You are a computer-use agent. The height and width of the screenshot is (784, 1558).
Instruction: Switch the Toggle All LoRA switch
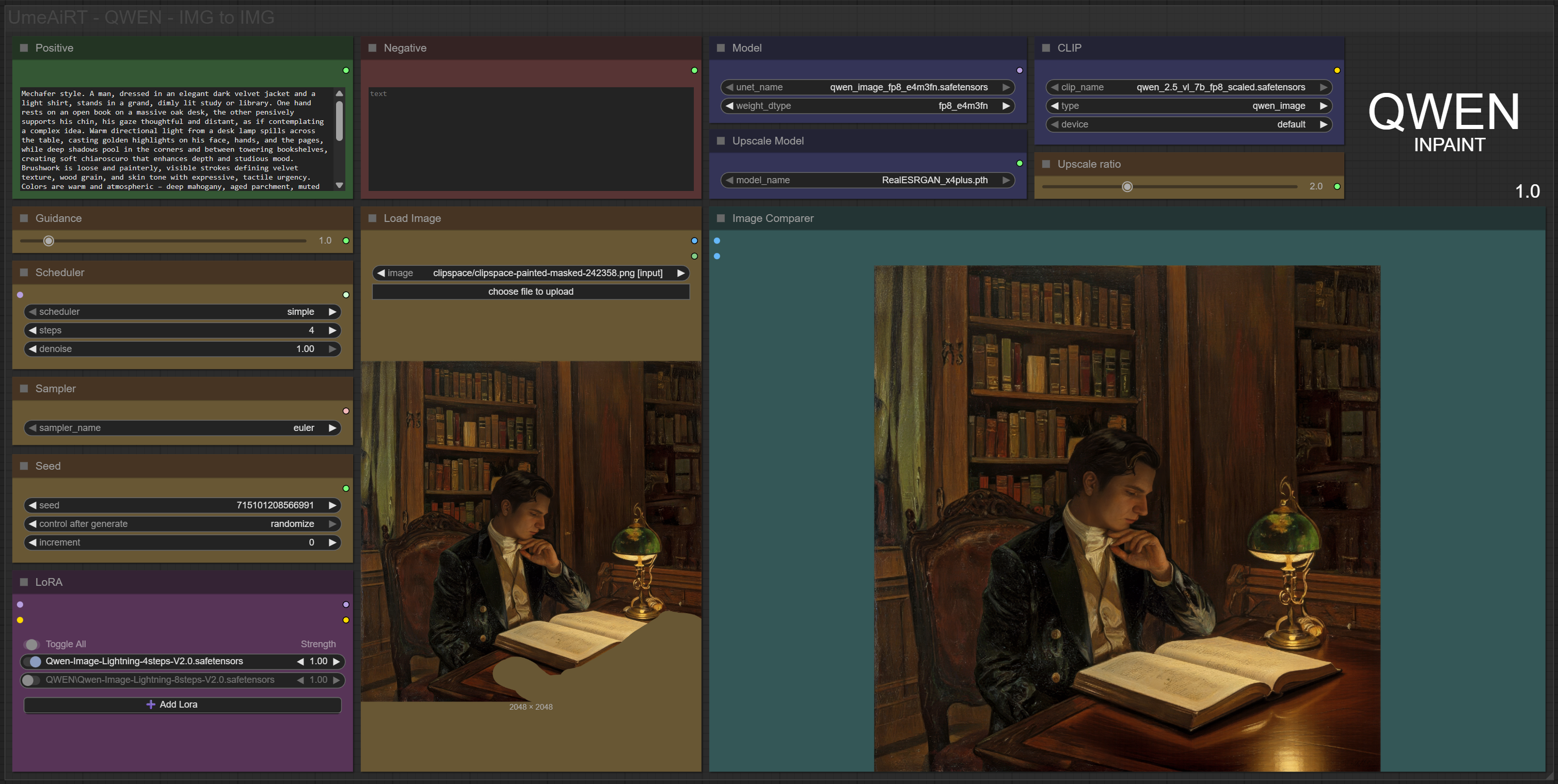pyautogui.click(x=31, y=644)
